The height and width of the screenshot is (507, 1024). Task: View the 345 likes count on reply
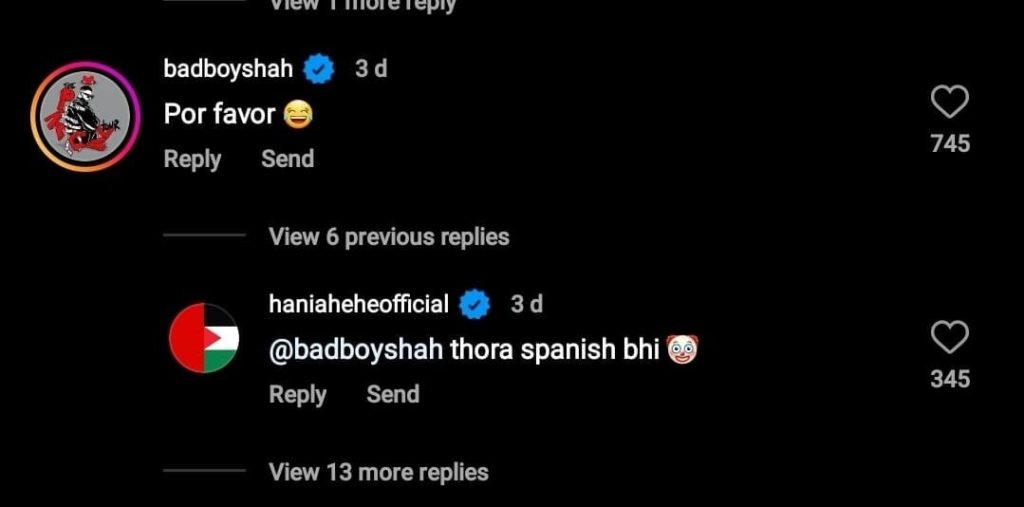point(950,380)
